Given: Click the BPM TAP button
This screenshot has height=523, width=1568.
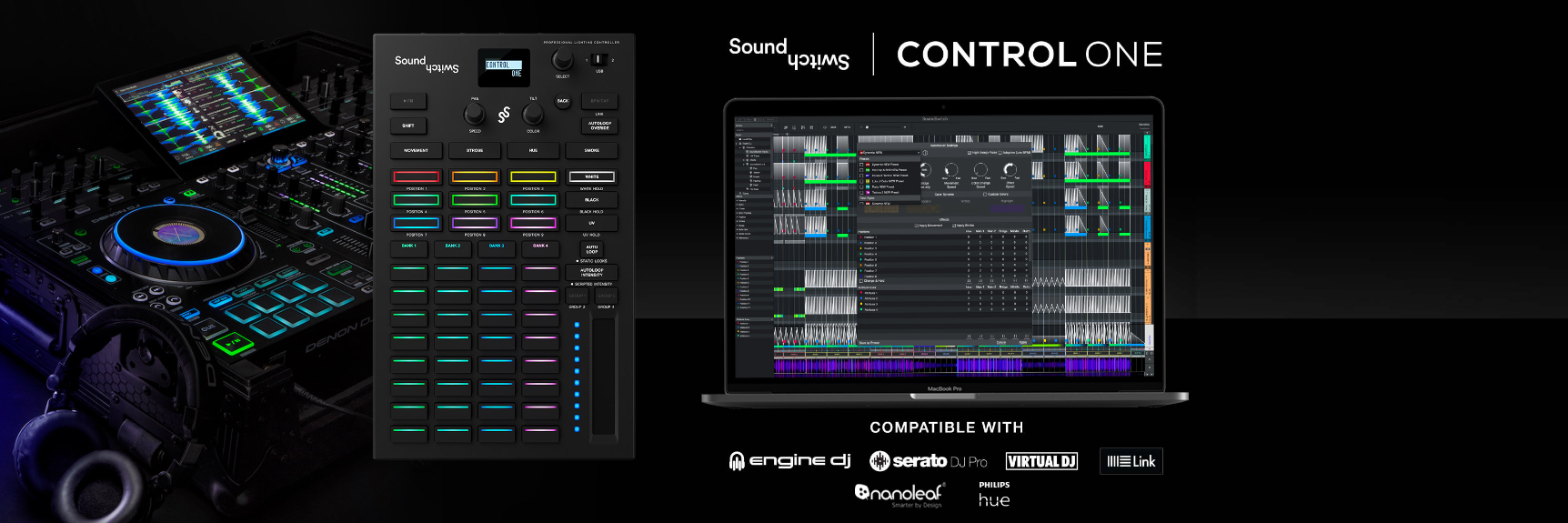Looking at the screenshot, I should [599, 101].
